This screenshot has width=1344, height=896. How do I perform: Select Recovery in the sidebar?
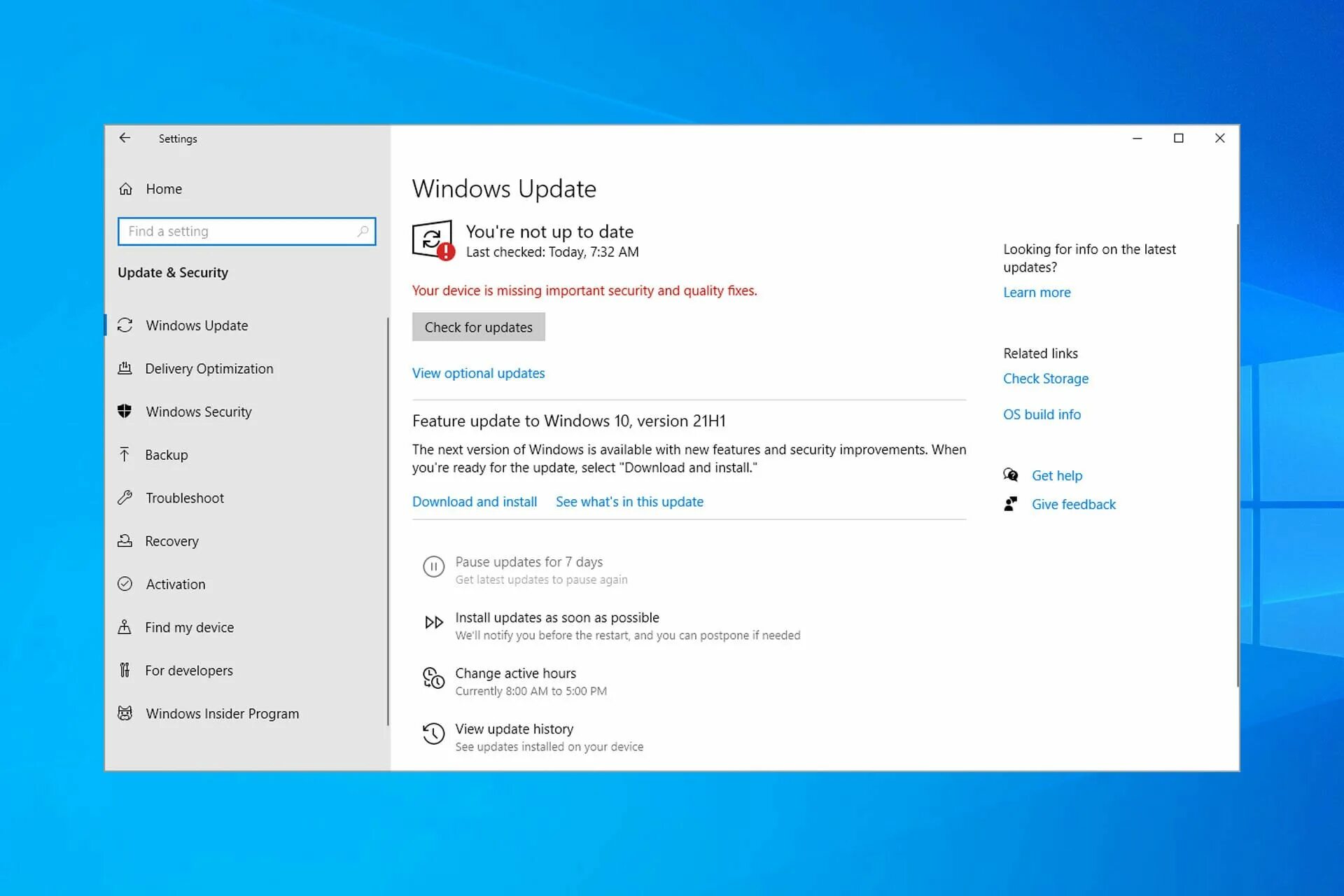pyautogui.click(x=171, y=541)
